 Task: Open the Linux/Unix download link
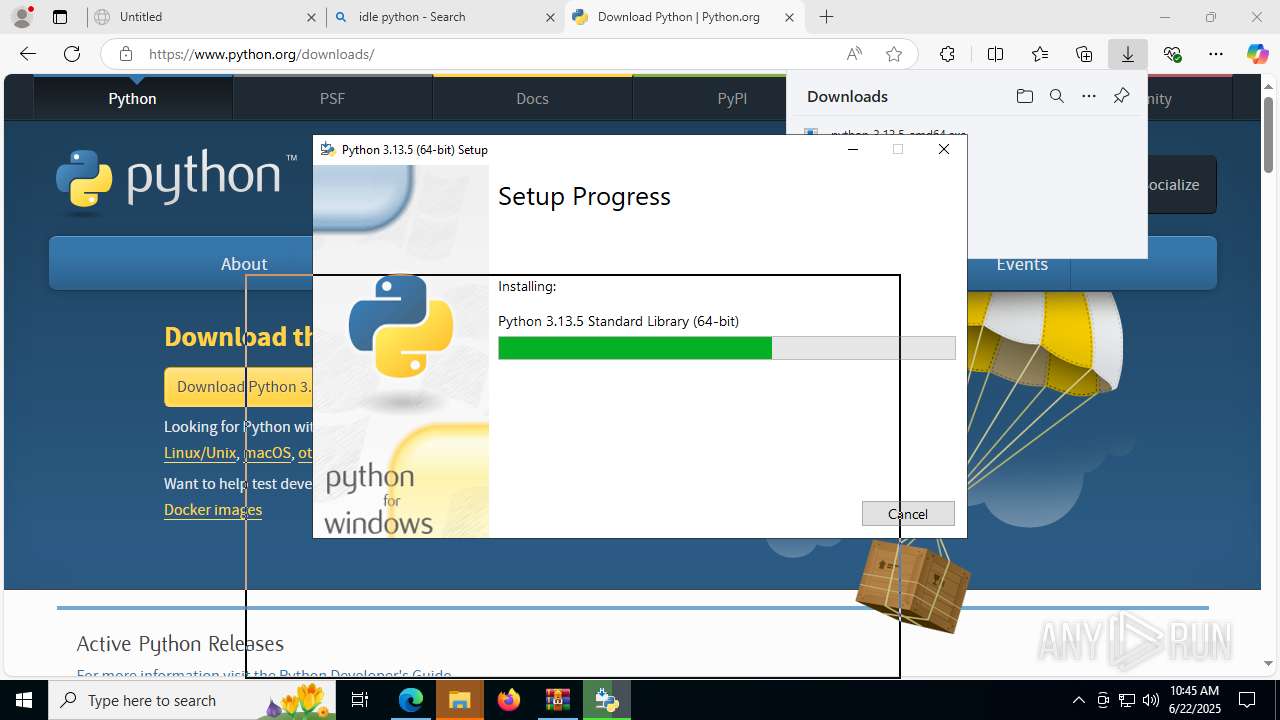(x=200, y=453)
